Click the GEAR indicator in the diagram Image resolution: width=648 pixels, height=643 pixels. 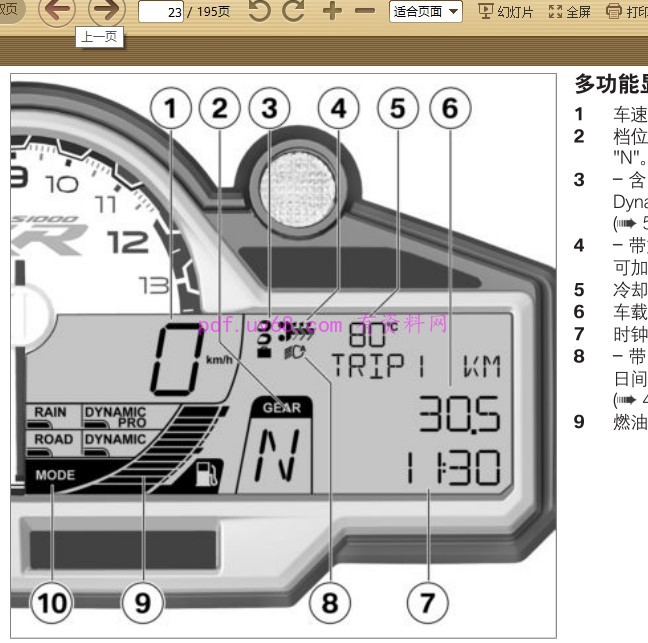point(281,408)
